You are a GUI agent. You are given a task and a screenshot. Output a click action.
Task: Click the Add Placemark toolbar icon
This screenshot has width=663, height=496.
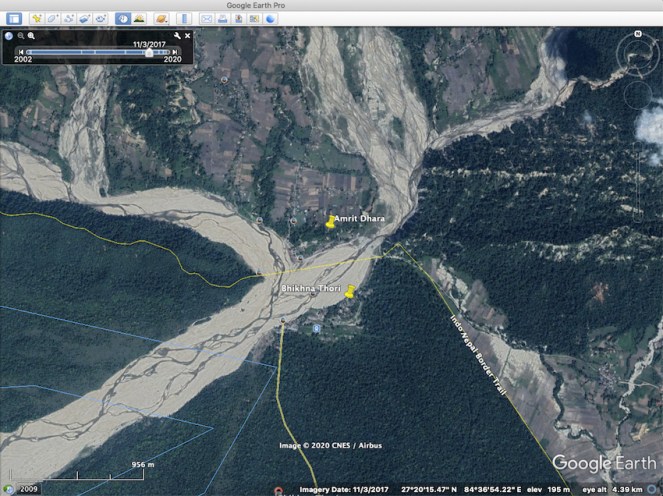point(37,19)
